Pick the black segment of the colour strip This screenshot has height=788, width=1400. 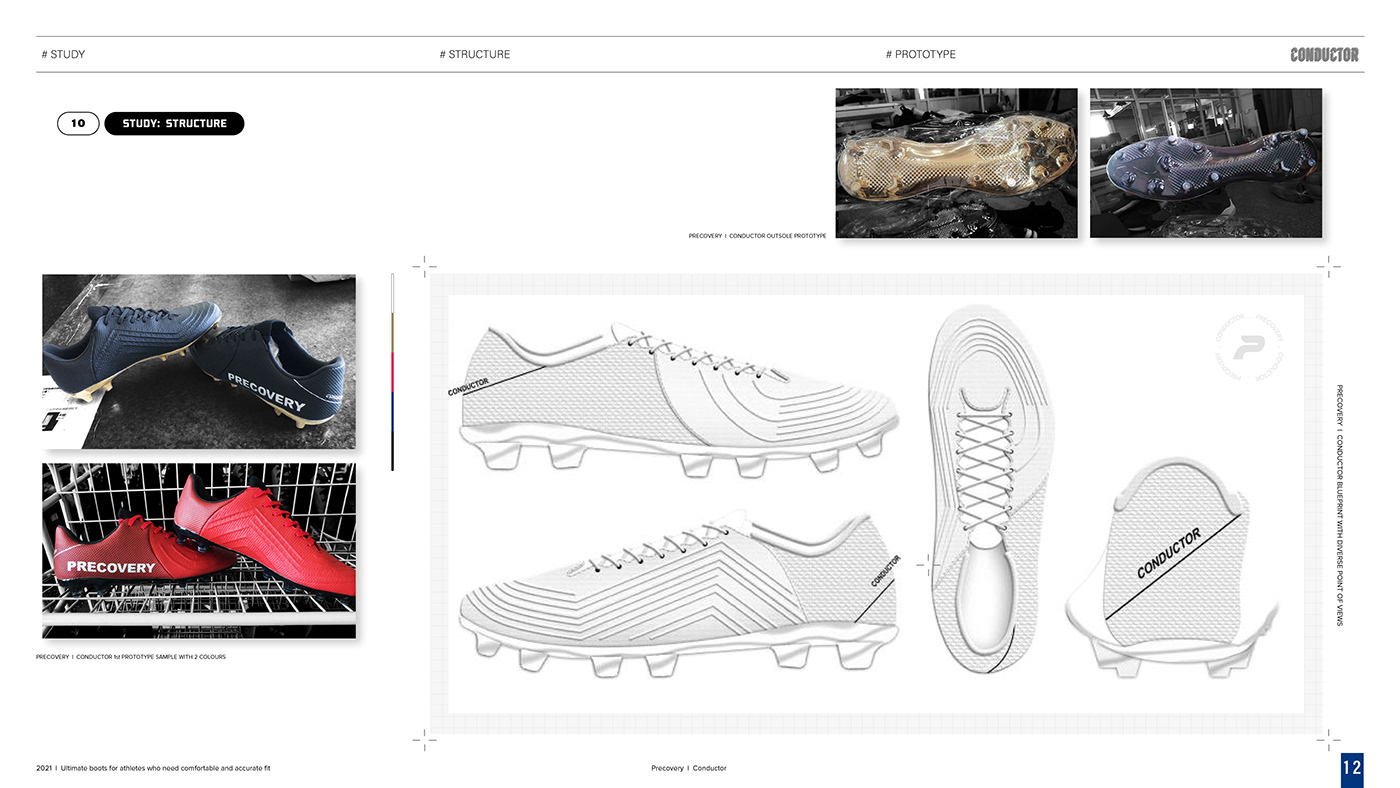point(393,451)
